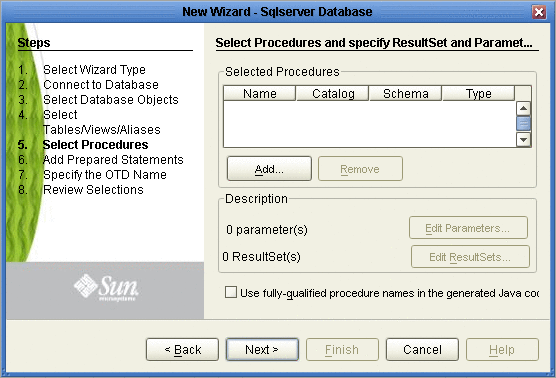Click scroll down arrow in procedures table
Viewport: 556px width, 378px height.
tap(523, 139)
